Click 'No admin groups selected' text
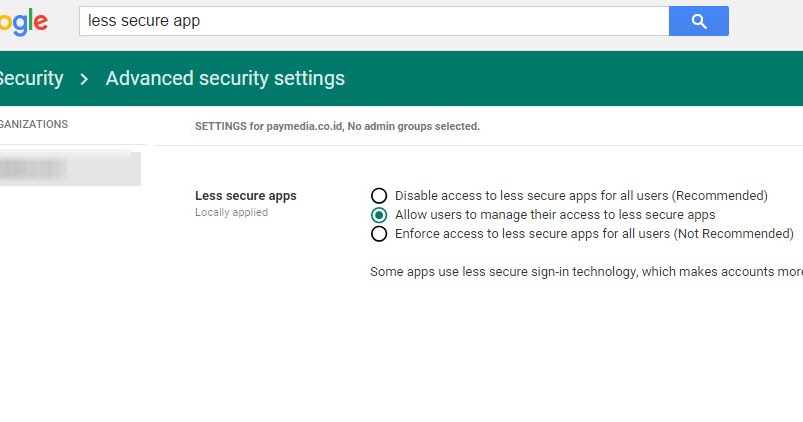This screenshot has height=422, width=803. (413, 127)
